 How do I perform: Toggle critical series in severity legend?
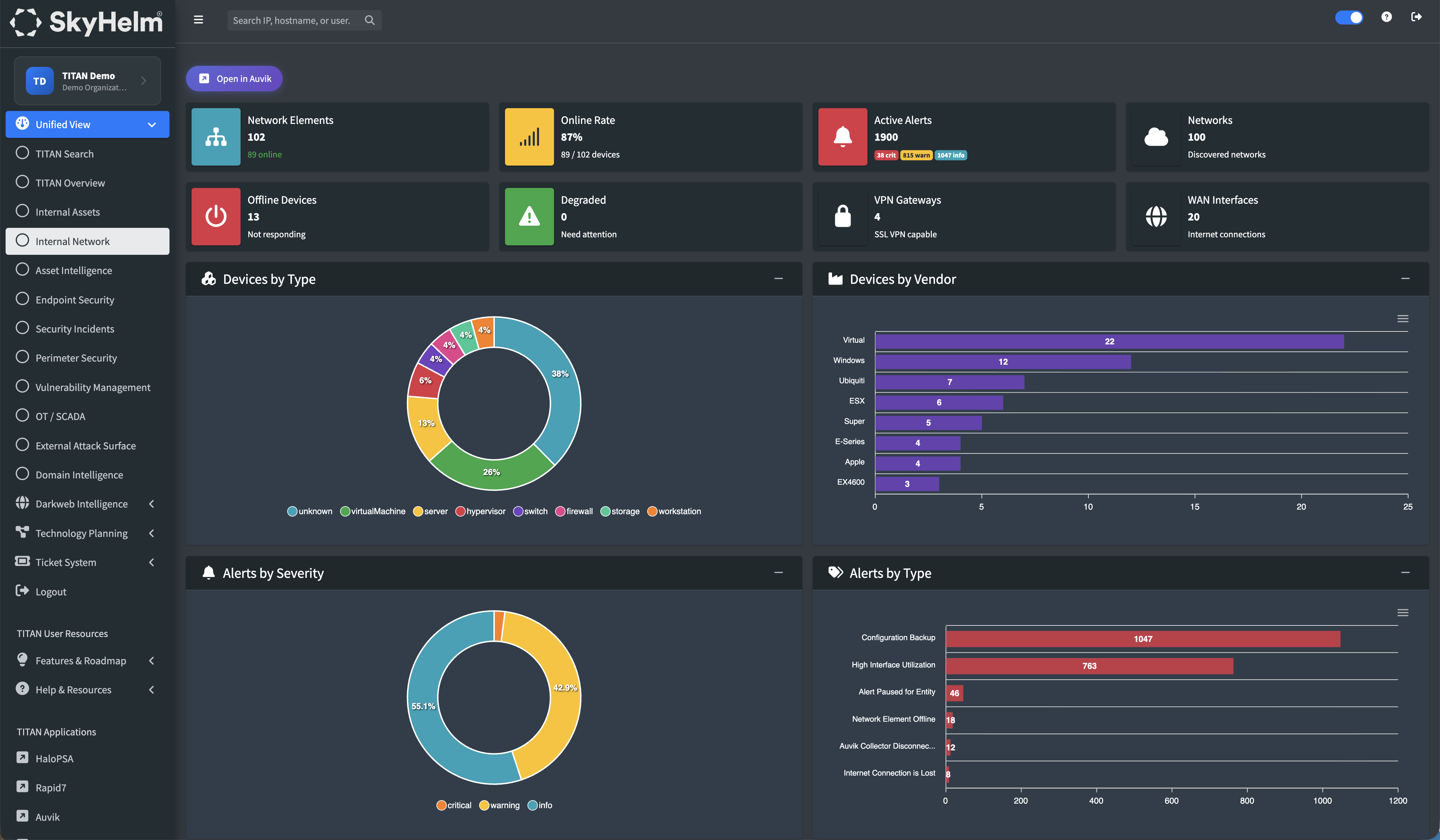point(454,805)
